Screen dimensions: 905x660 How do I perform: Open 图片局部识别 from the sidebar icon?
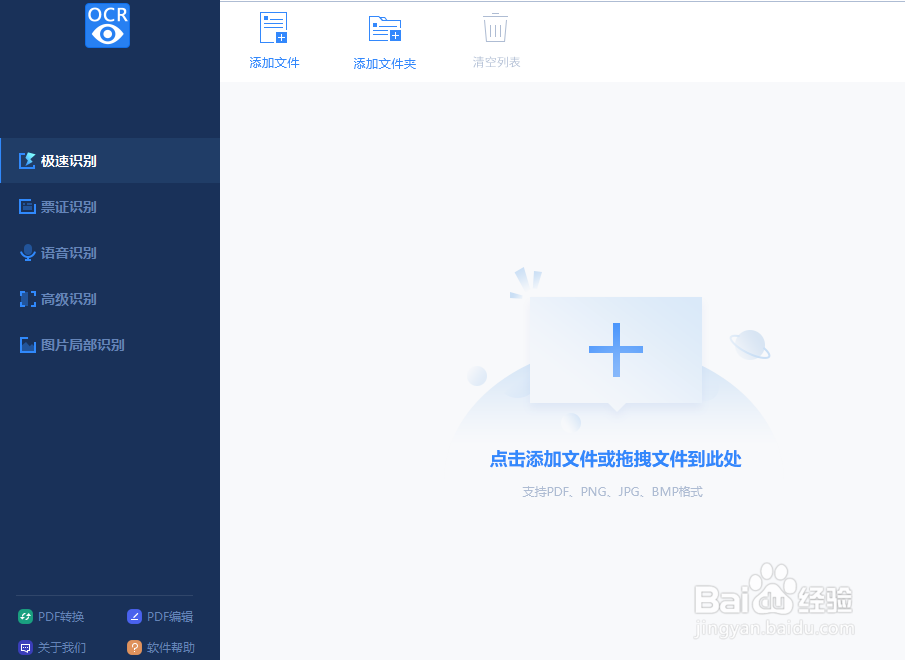(x=28, y=344)
